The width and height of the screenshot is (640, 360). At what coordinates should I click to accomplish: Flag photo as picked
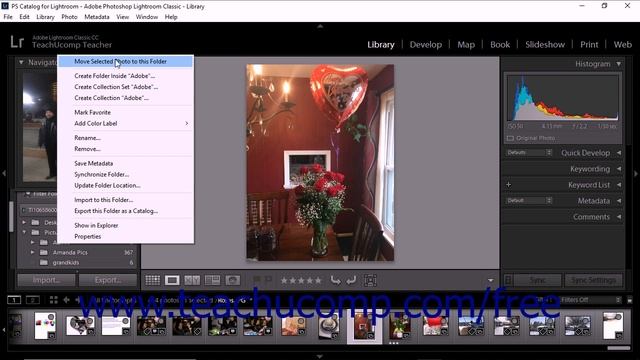[257, 280]
